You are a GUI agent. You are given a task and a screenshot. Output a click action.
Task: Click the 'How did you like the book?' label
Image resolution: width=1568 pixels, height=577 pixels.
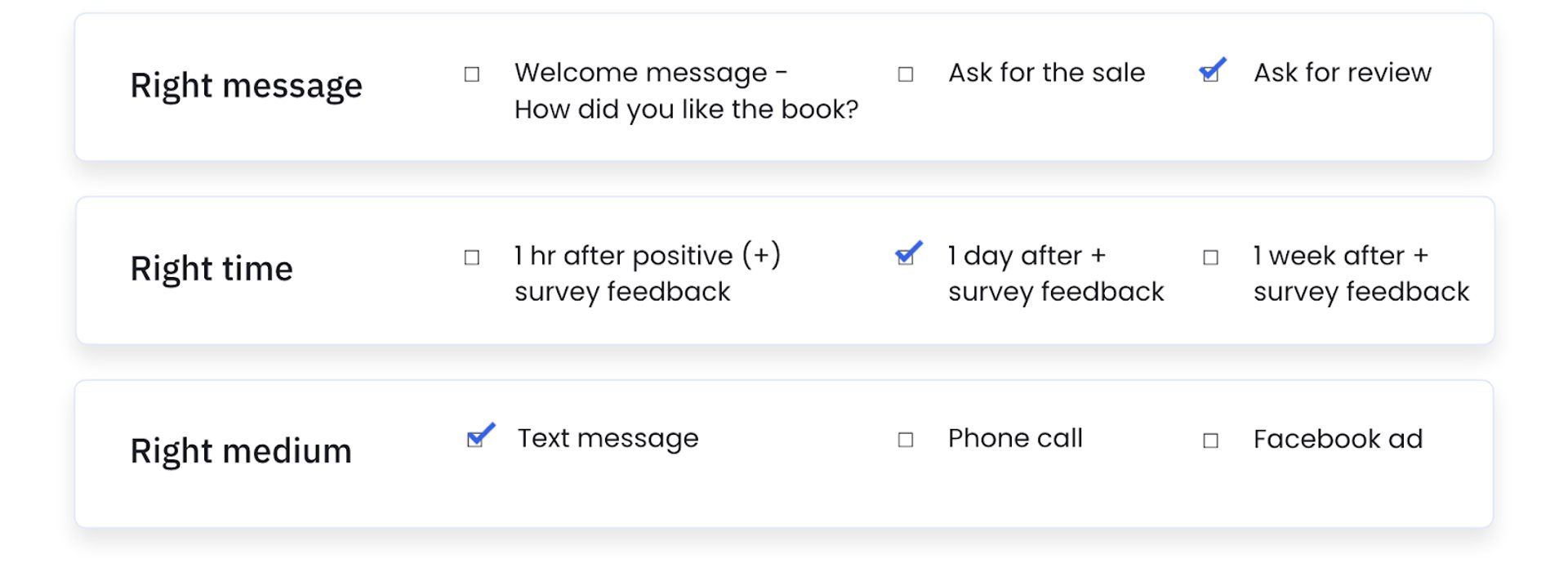(686, 110)
